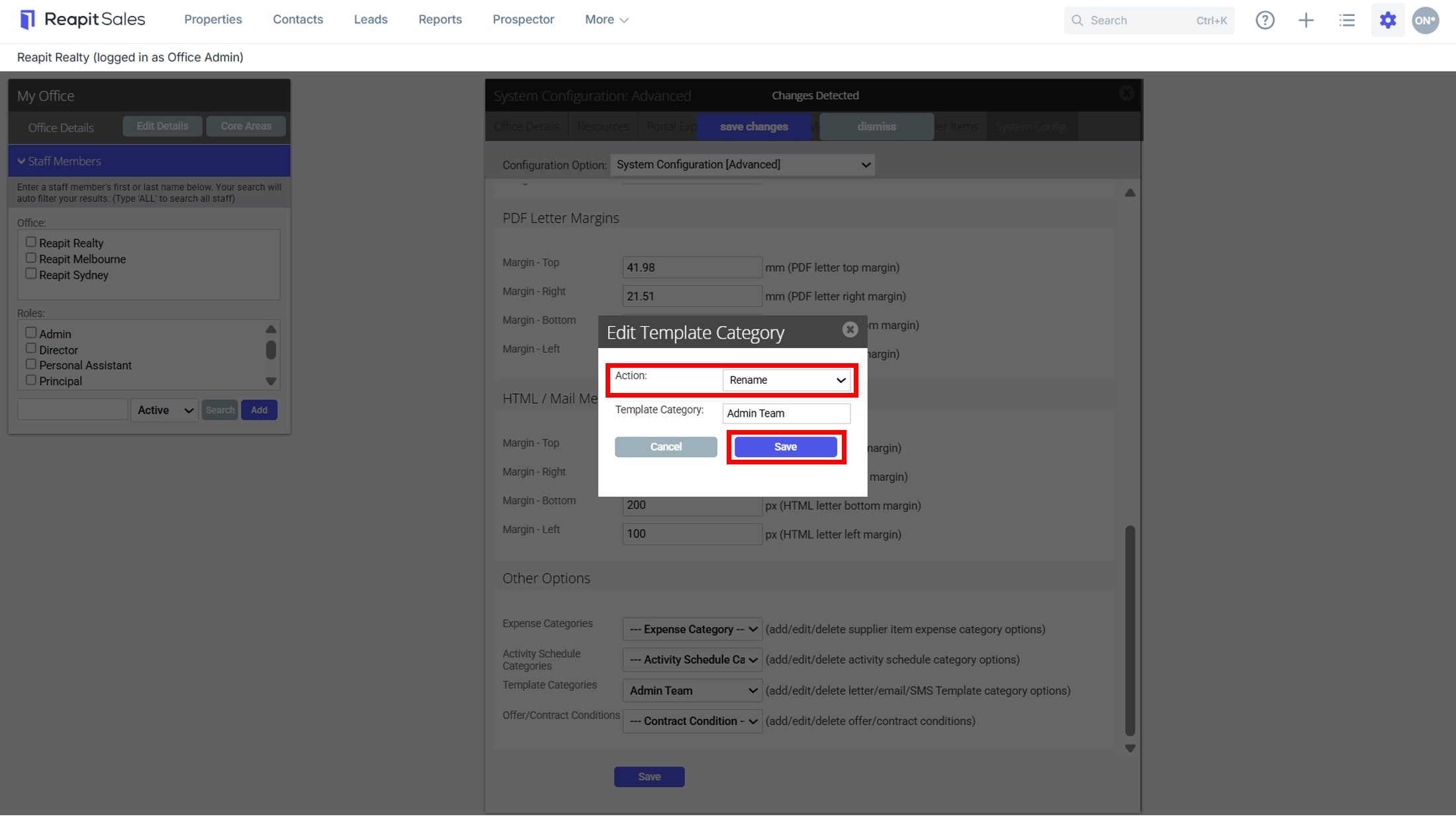
Task: Click the ON user avatar icon
Action: pyautogui.click(x=1426, y=20)
